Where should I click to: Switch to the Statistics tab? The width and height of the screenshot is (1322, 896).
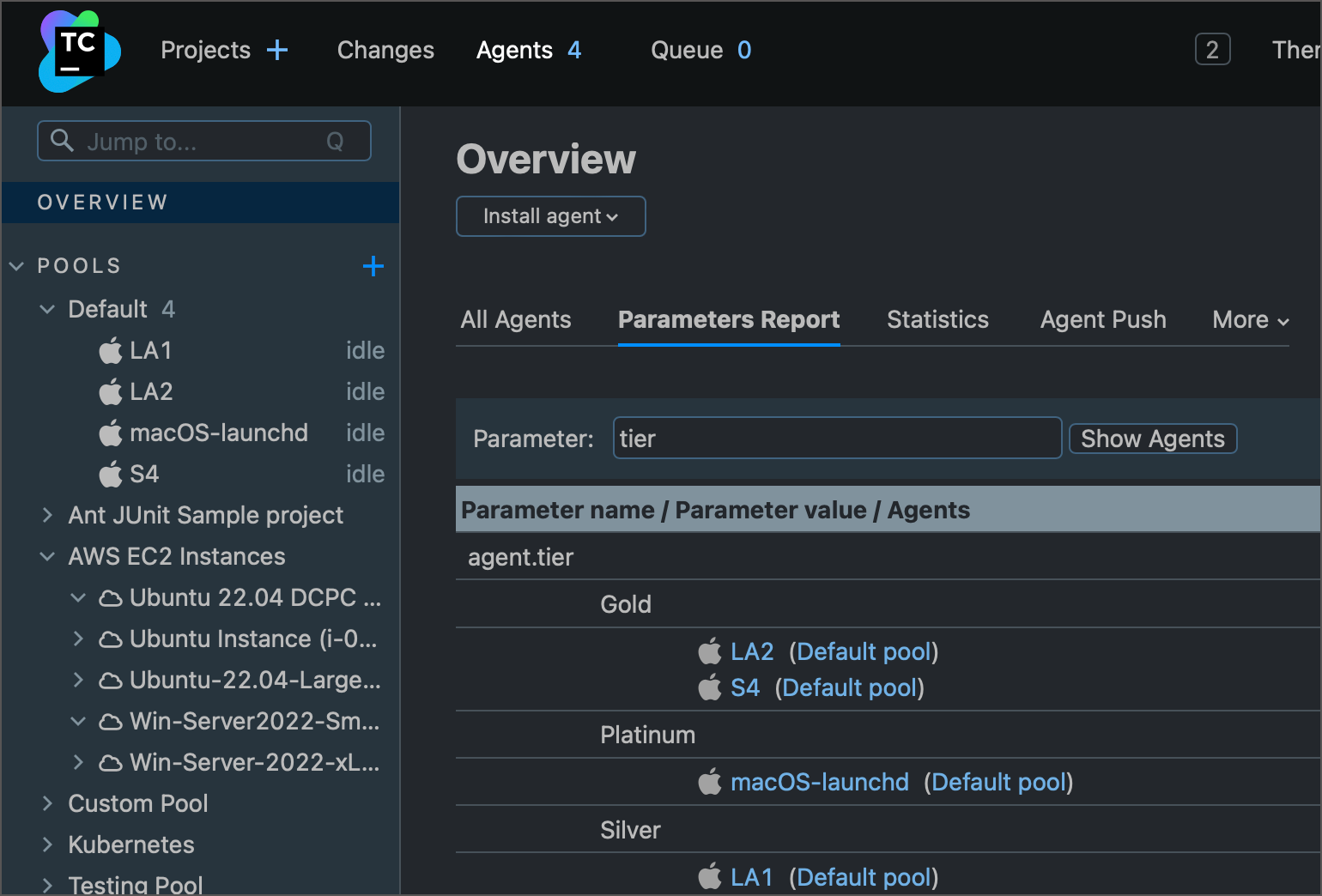pos(937,320)
